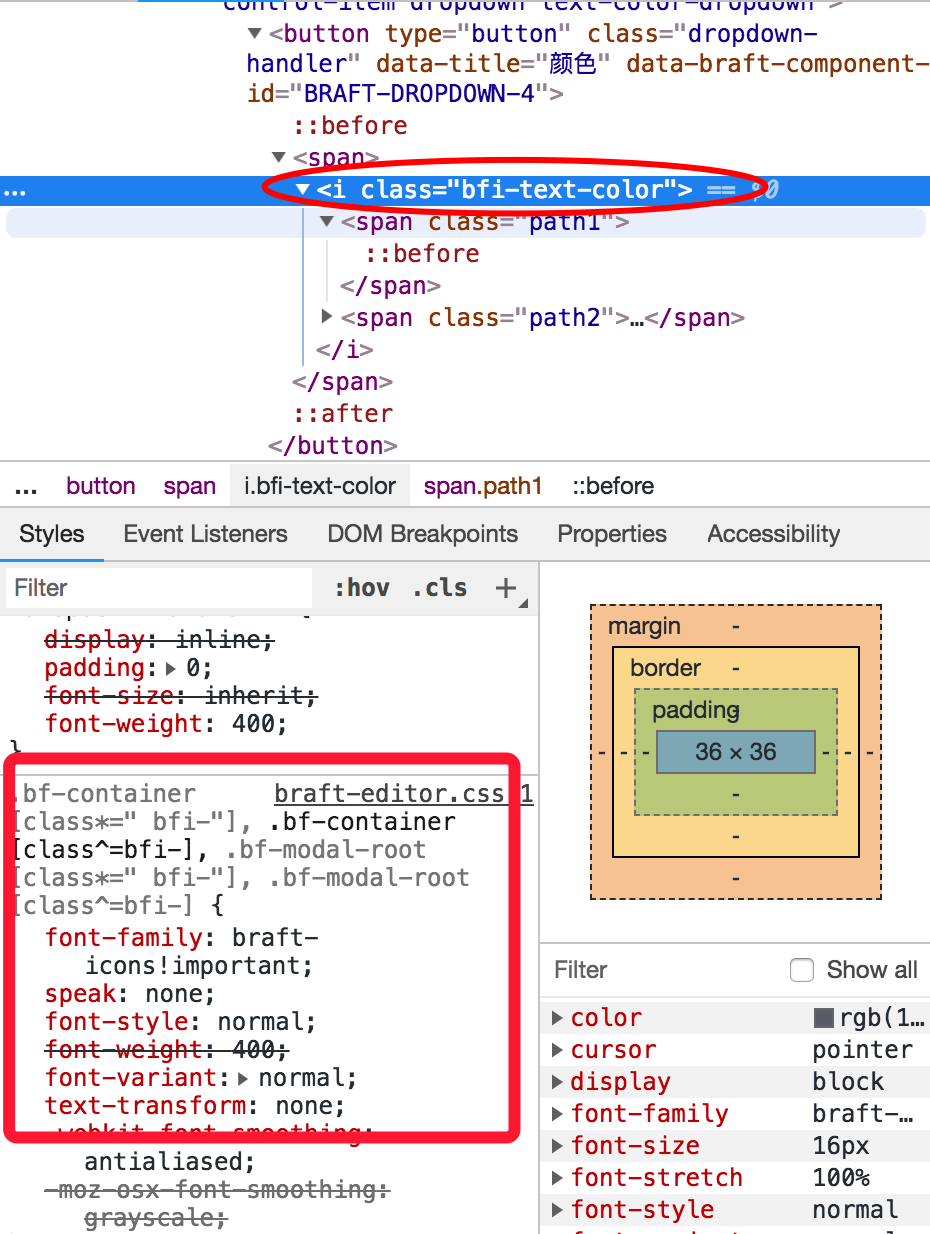Click the breadcrumb overflow ellipsis icon
This screenshot has height=1234, width=930.
click(26, 486)
